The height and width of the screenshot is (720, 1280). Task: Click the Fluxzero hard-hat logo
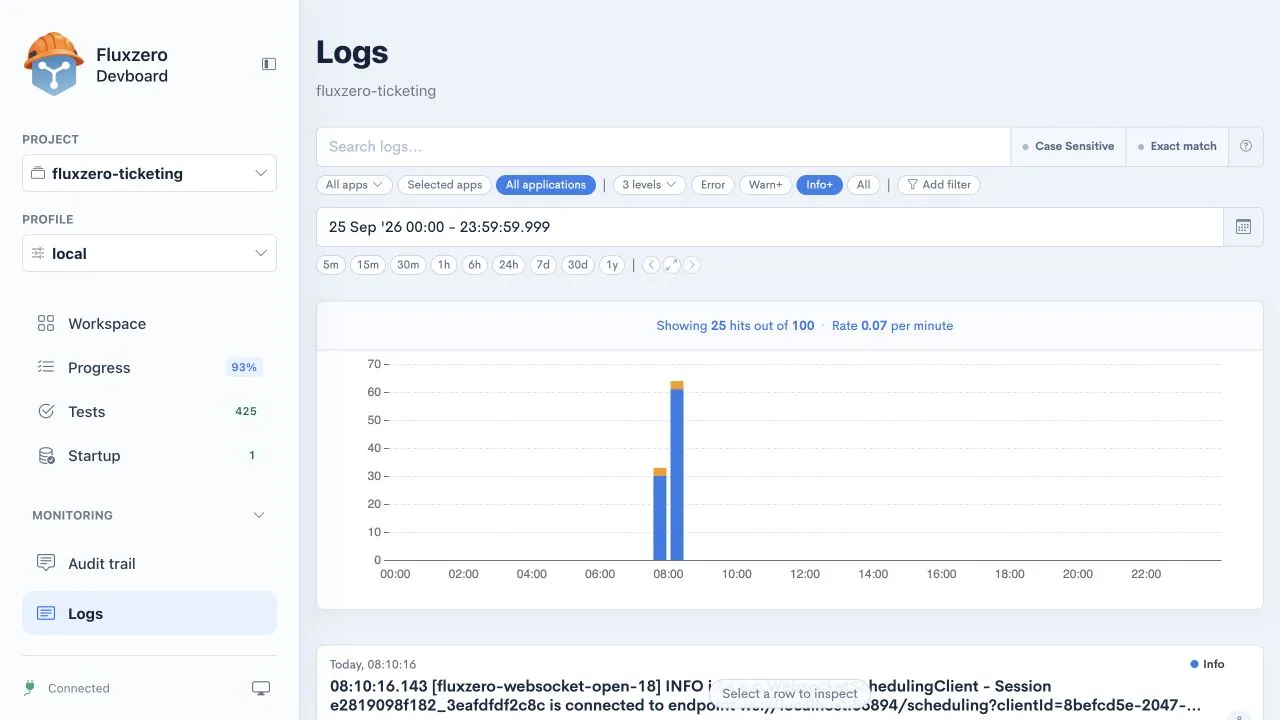53,64
